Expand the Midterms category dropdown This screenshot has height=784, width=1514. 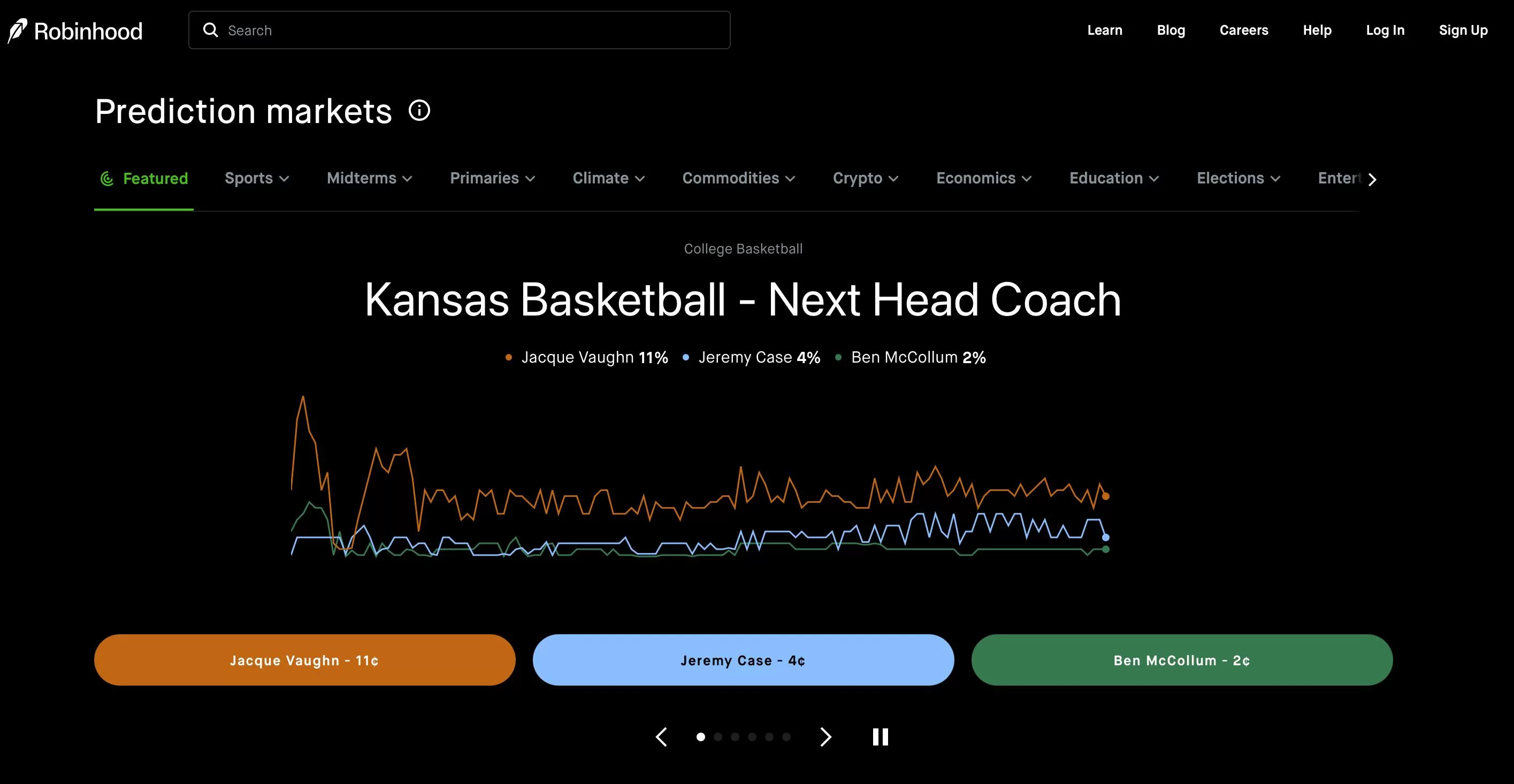[370, 178]
